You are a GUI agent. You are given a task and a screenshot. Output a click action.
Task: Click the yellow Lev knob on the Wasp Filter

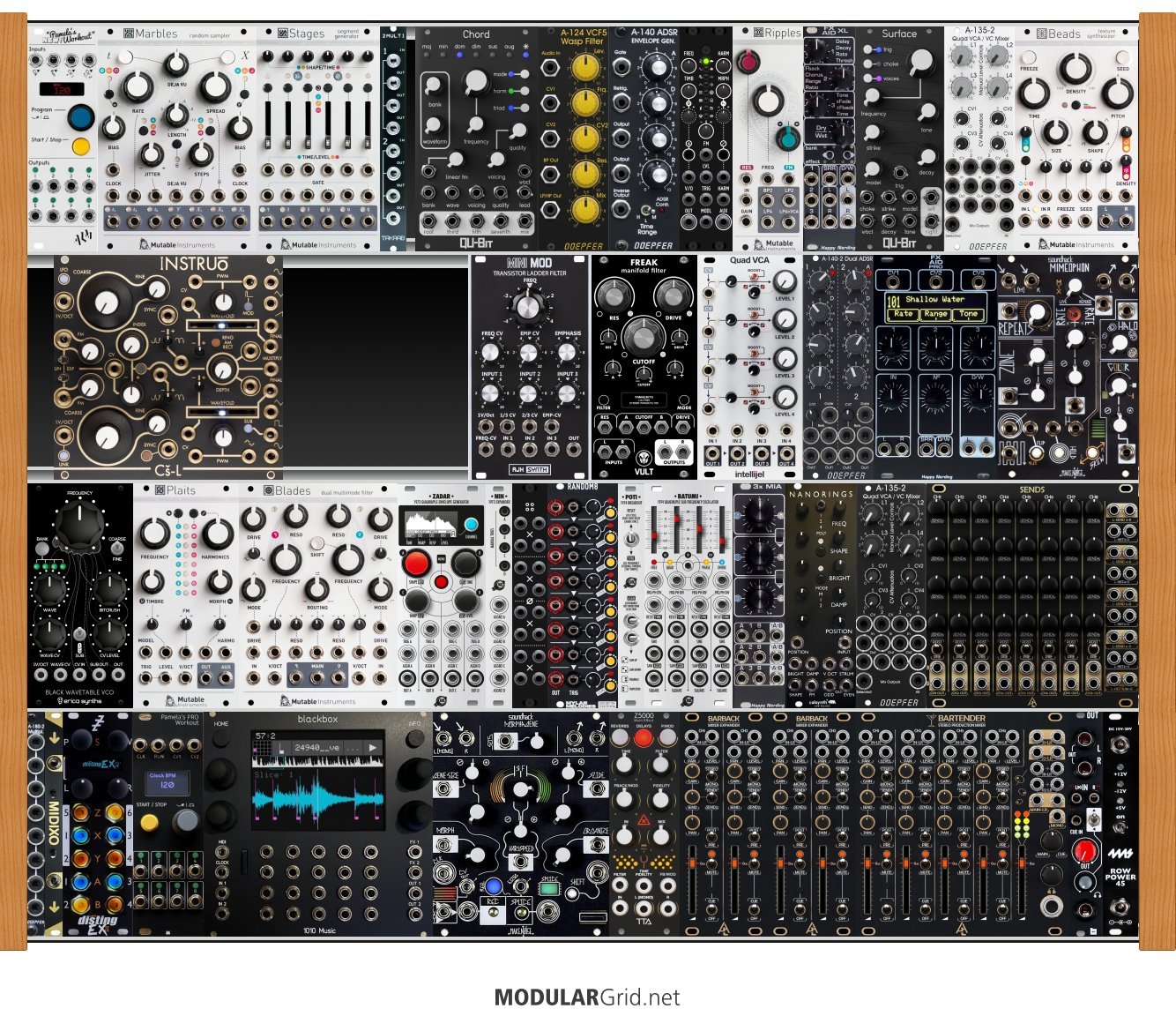[x=585, y=67]
